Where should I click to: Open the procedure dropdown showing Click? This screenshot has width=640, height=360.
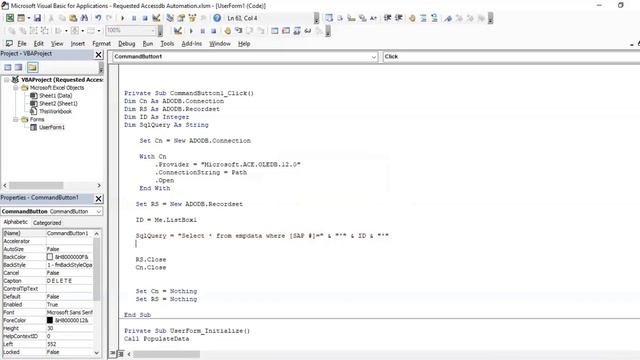click(511, 57)
